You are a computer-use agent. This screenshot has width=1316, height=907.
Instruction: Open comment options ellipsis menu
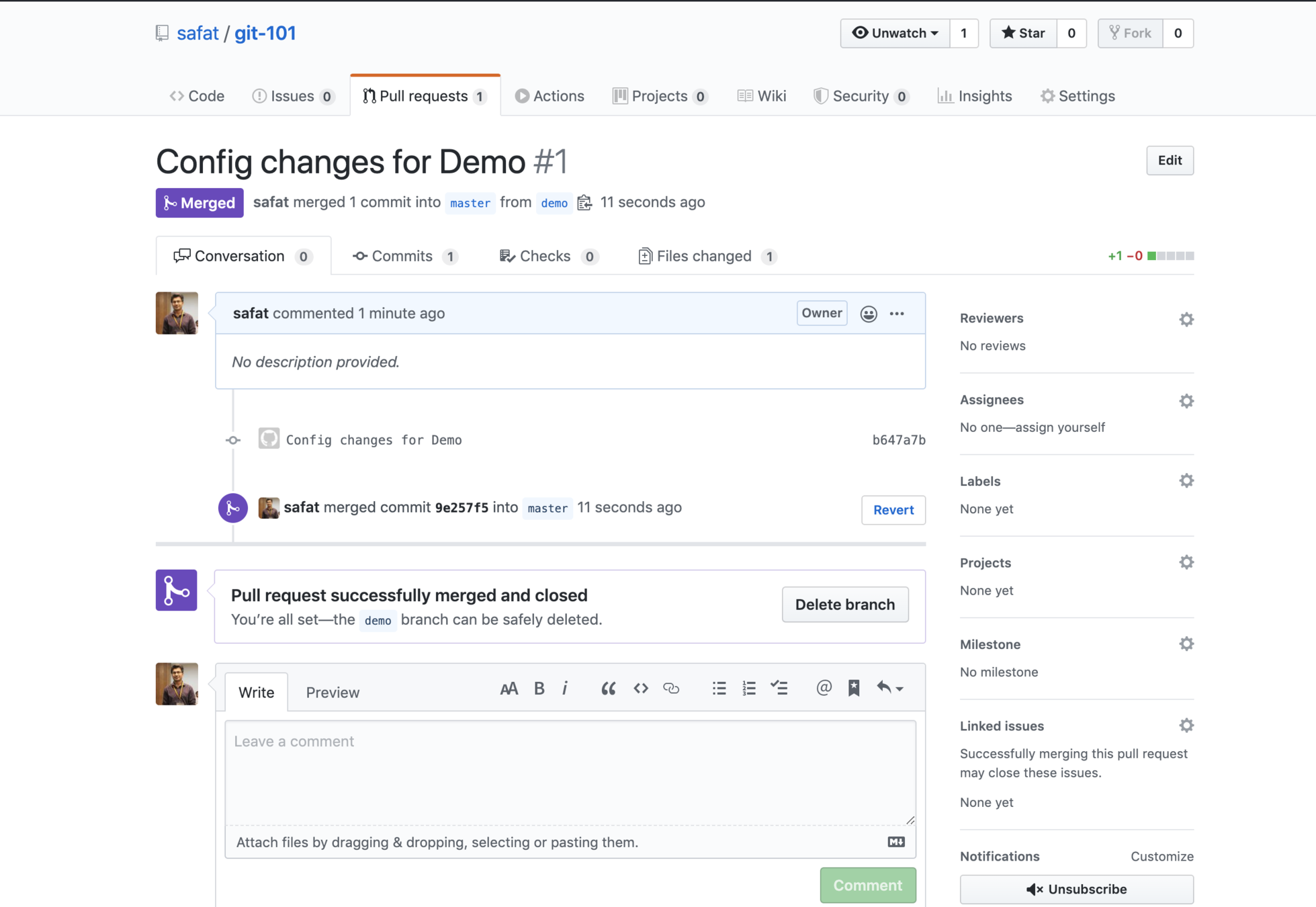click(897, 314)
